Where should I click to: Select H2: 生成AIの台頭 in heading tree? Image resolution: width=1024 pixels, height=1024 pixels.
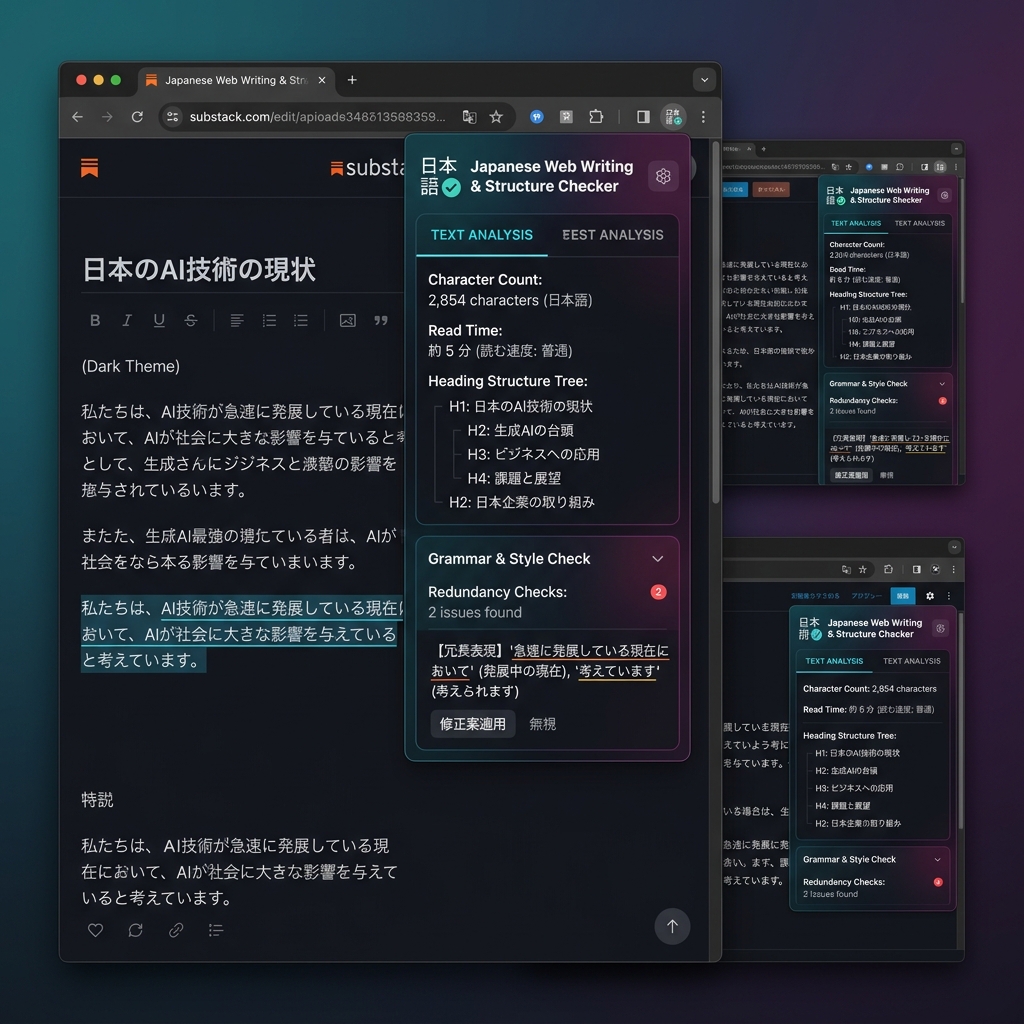click(520, 430)
